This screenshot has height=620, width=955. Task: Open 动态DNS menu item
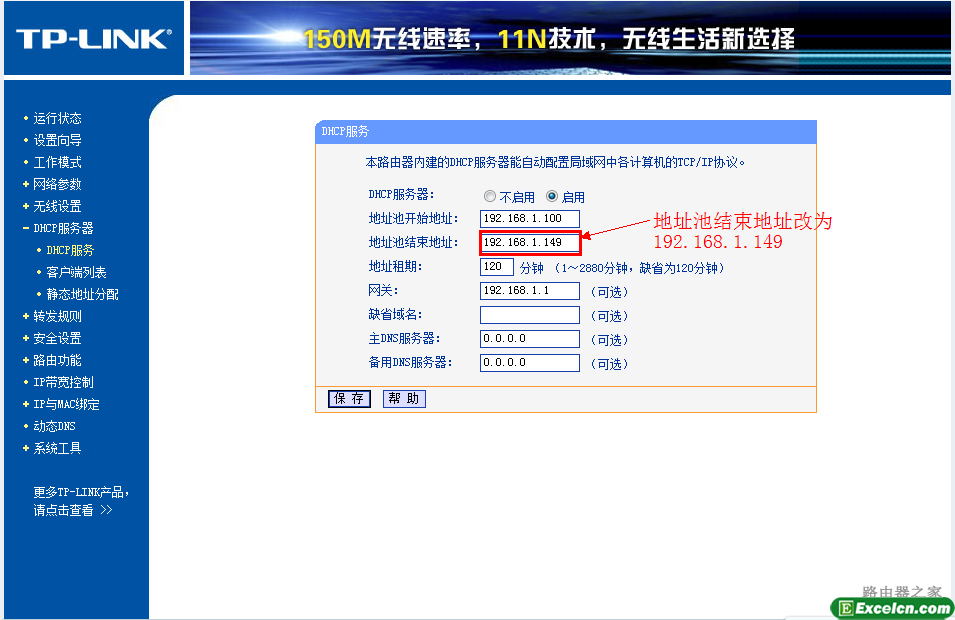(54, 426)
